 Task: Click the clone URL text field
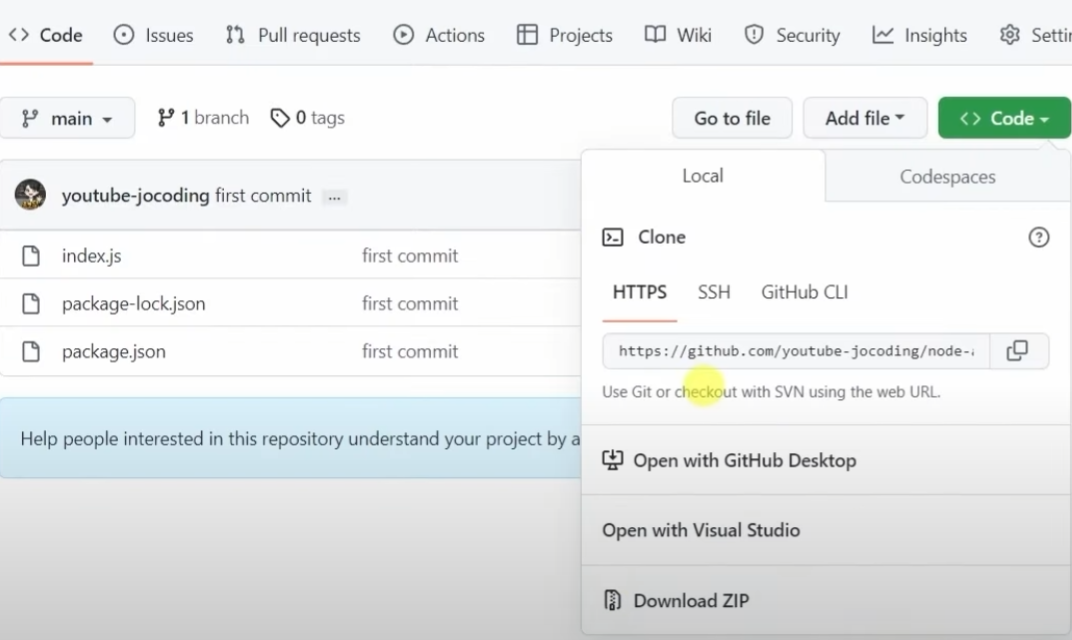click(796, 351)
